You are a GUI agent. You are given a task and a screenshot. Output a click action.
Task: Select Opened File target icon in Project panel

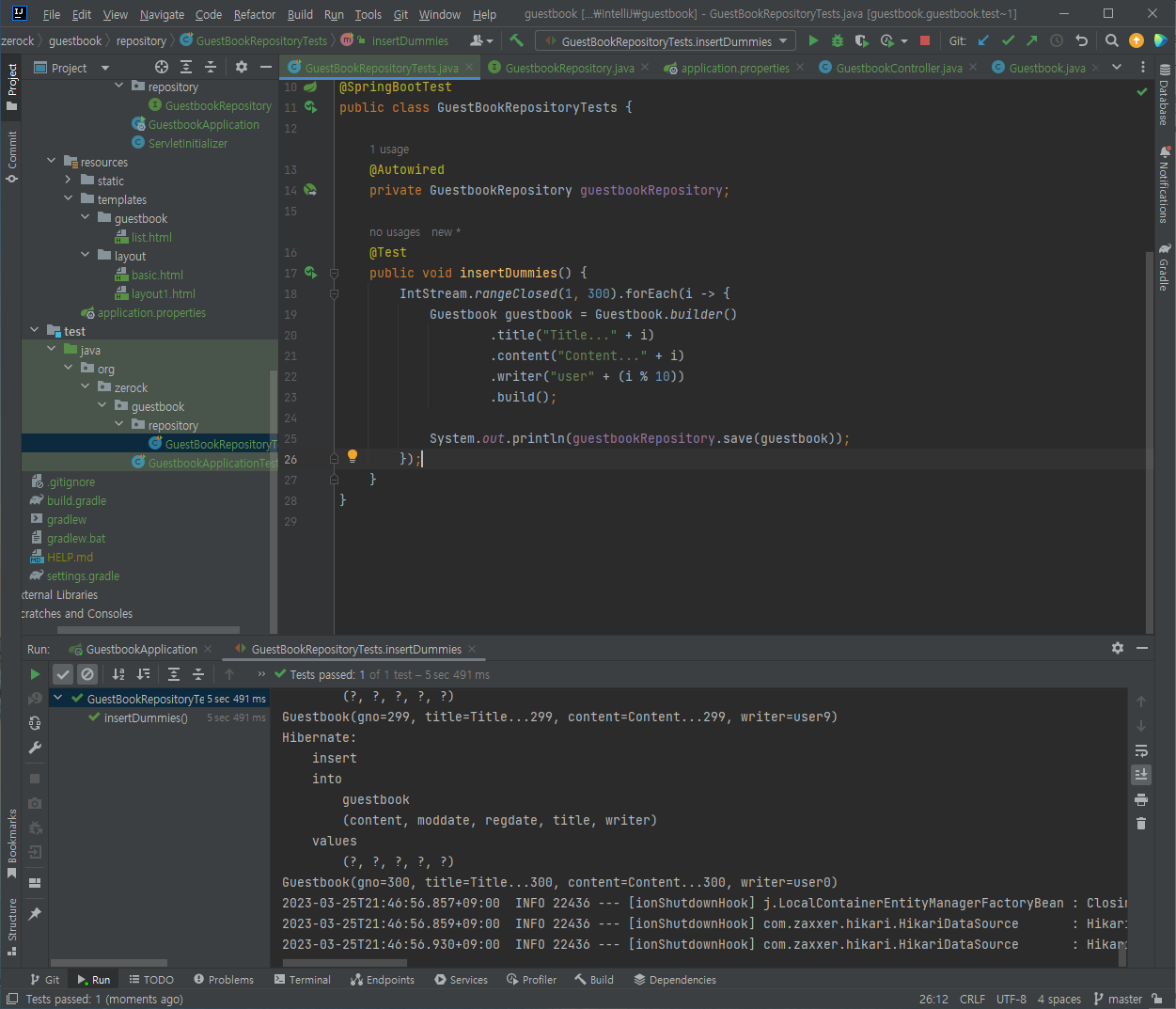click(x=162, y=67)
